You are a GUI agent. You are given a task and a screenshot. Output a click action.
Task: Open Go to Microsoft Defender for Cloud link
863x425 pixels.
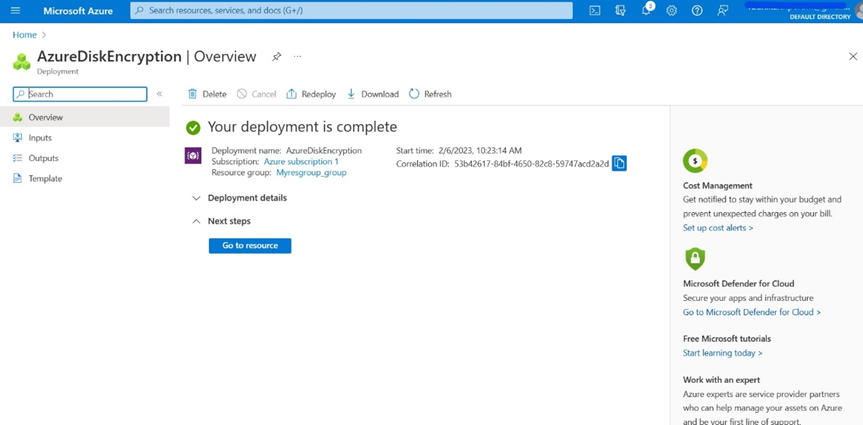(x=752, y=312)
